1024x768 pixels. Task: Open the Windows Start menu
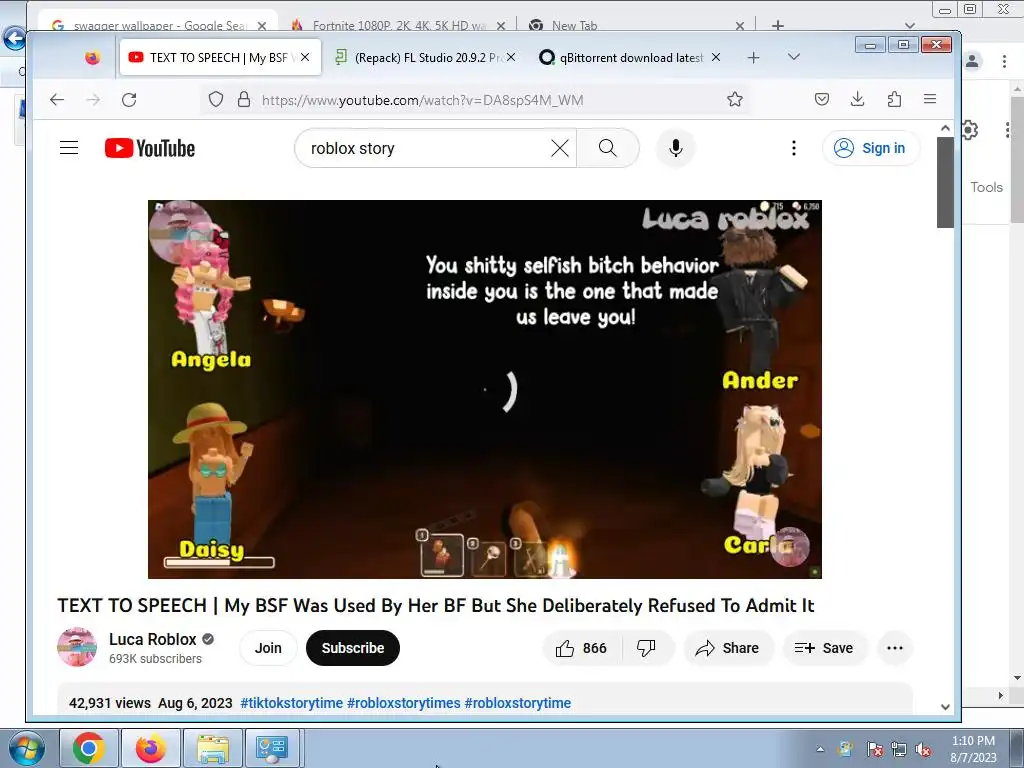[26, 749]
